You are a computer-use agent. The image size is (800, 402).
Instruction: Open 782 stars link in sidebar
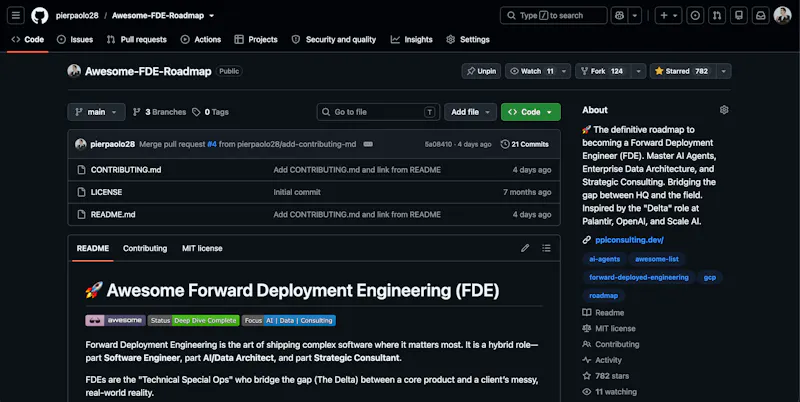click(x=606, y=375)
